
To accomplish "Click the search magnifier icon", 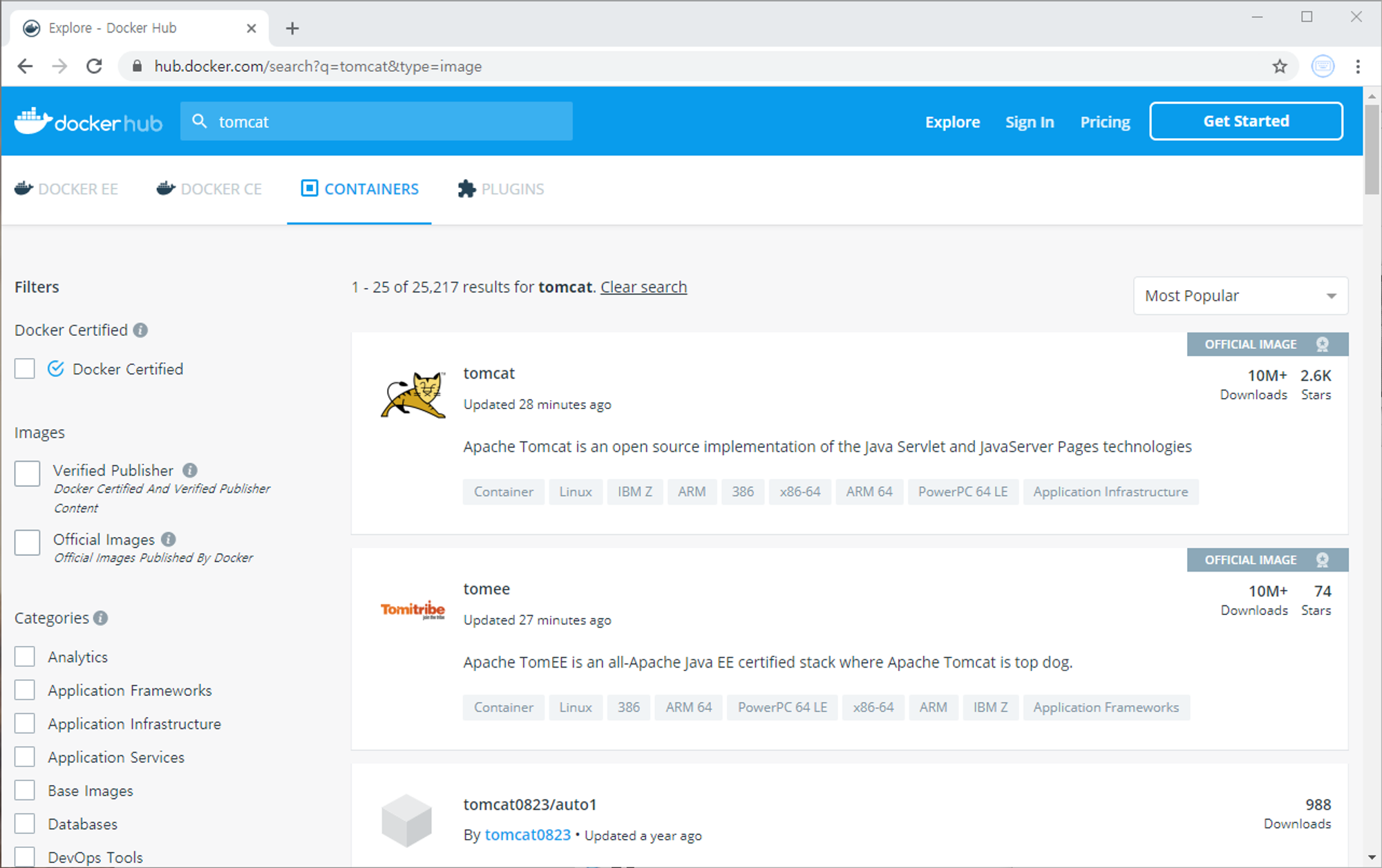I will coord(200,122).
